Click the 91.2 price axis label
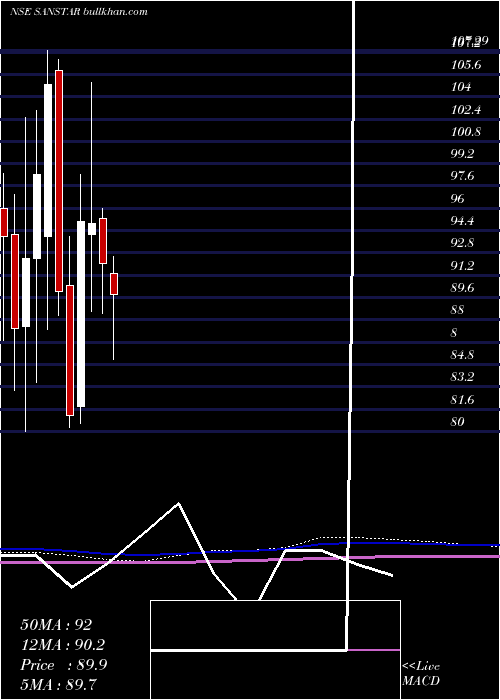 (x=462, y=266)
